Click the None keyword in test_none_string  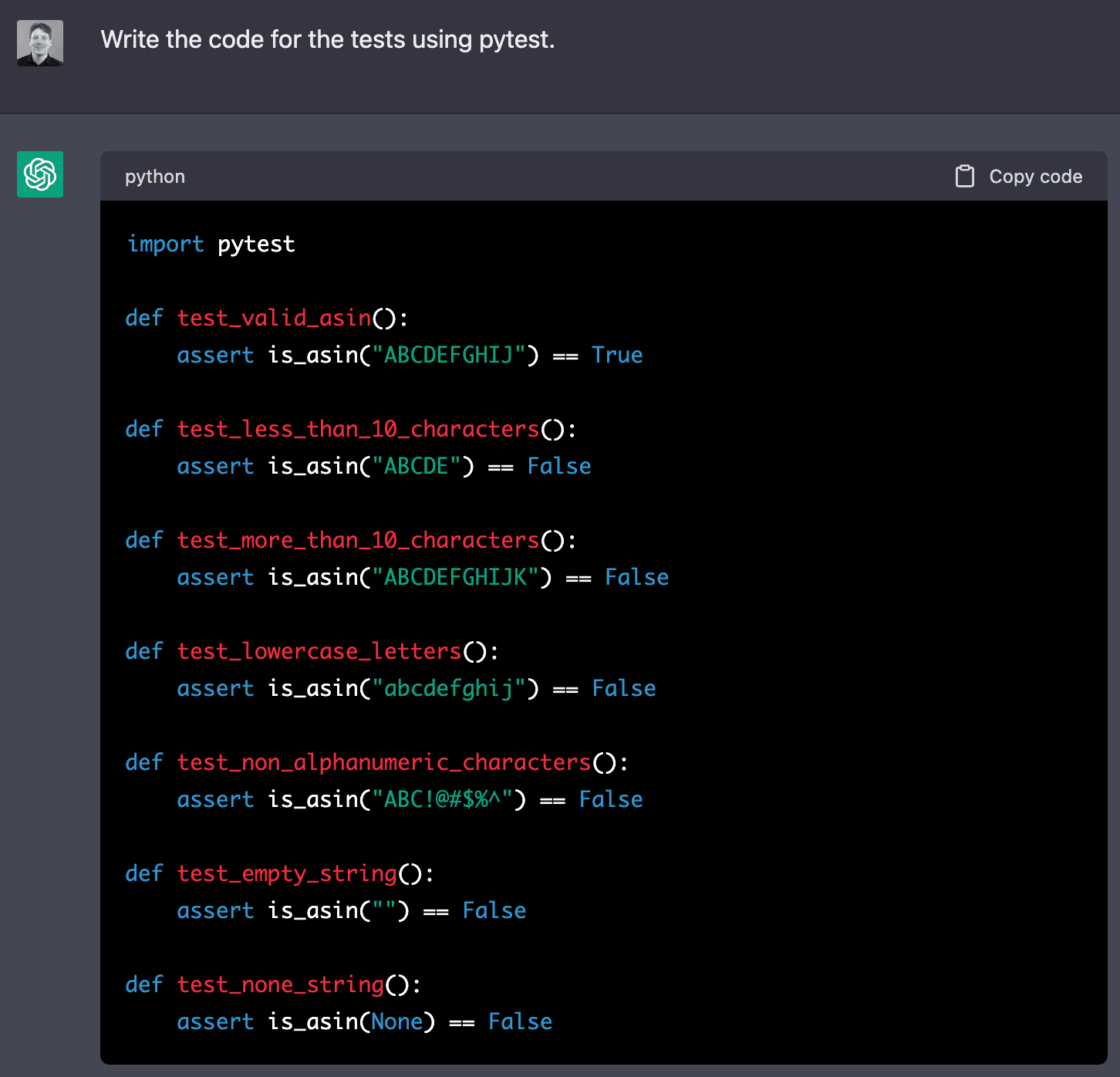click(x=398, y=1021)
